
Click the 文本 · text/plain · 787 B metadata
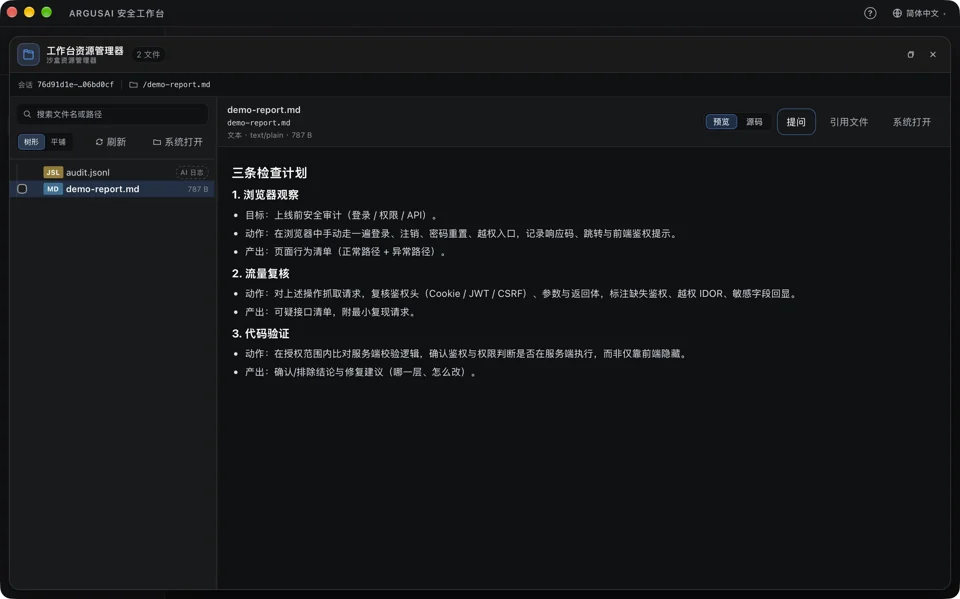[x=269, y=135]
